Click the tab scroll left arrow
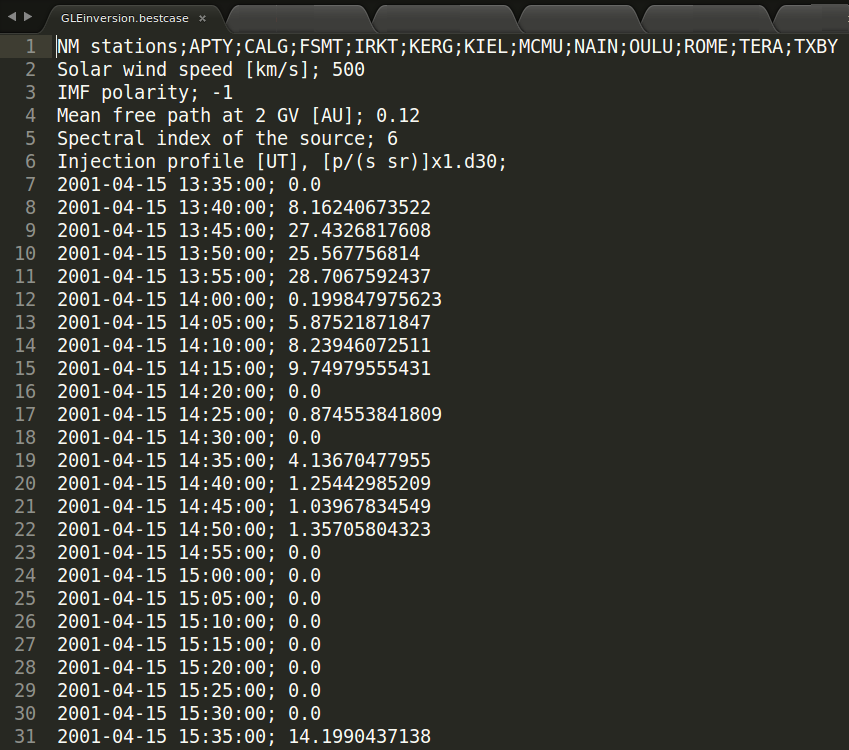Viewport: 849px width, 750px height. tap(11, 17)
